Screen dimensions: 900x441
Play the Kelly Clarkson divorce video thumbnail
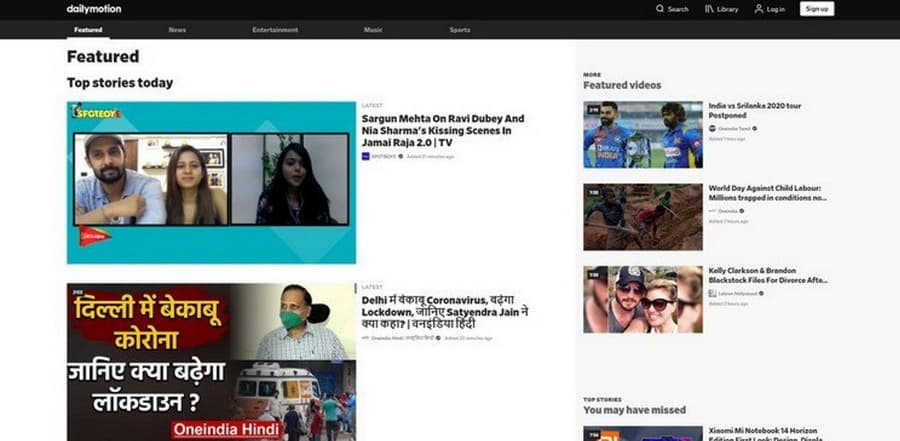pyautogui.click(x=643, y=298)
